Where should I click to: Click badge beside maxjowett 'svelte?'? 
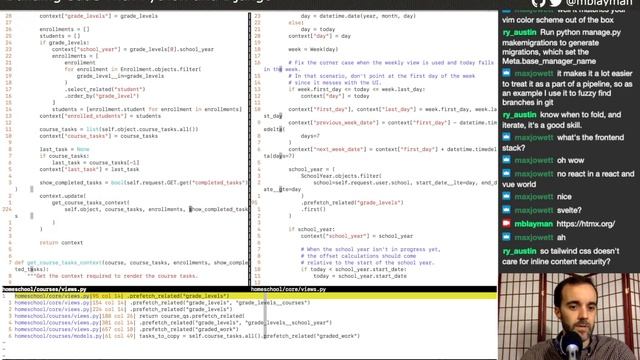click(507, 210)
